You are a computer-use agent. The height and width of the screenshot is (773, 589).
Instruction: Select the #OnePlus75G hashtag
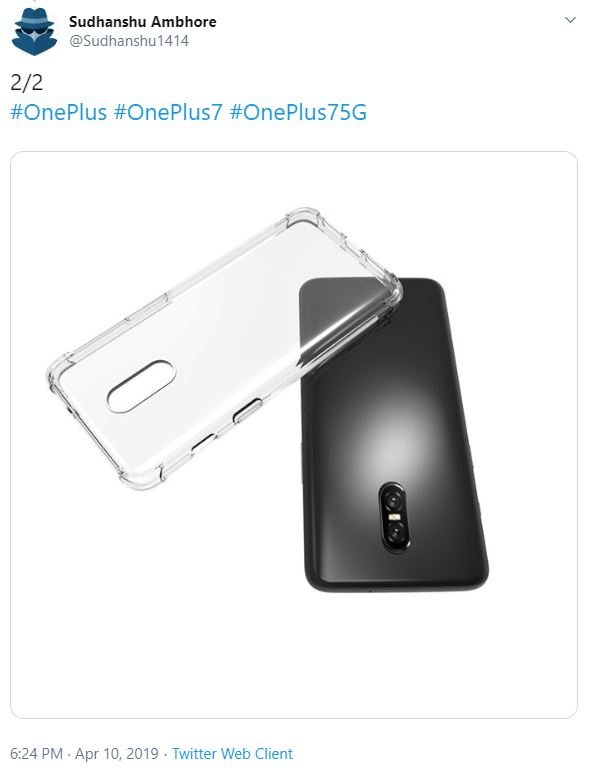click(x=298, y=112)
